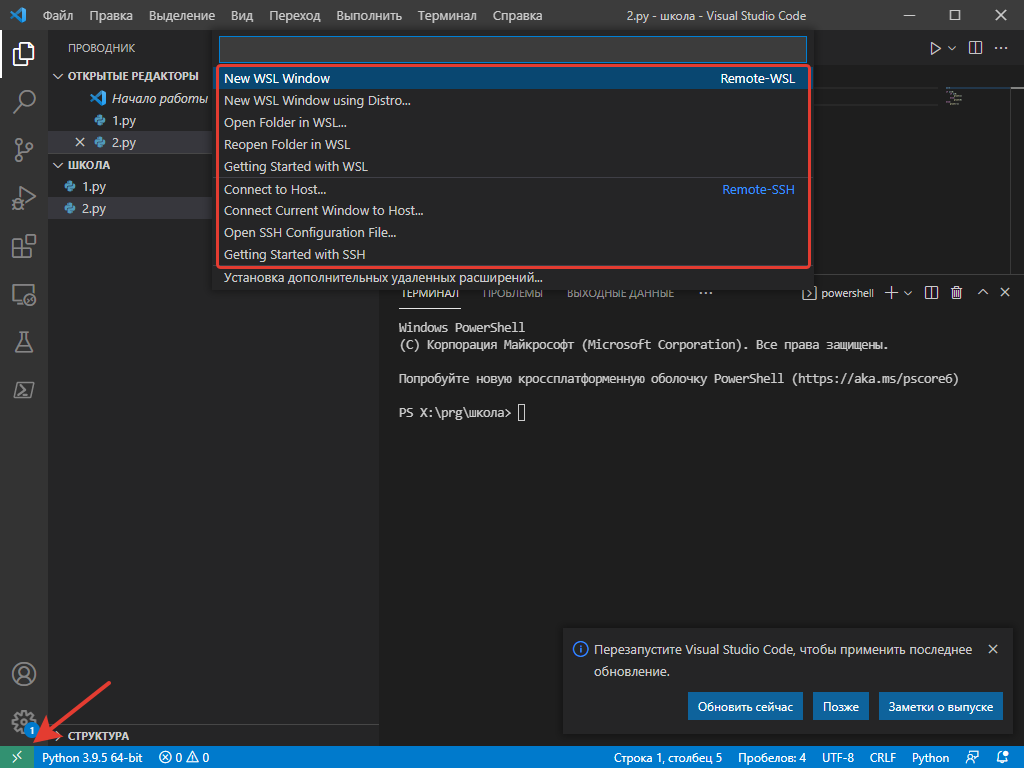Screen dimensions: 1024x768
Task: Open the terminal launch profile dropdown
Action: (908, 293)
